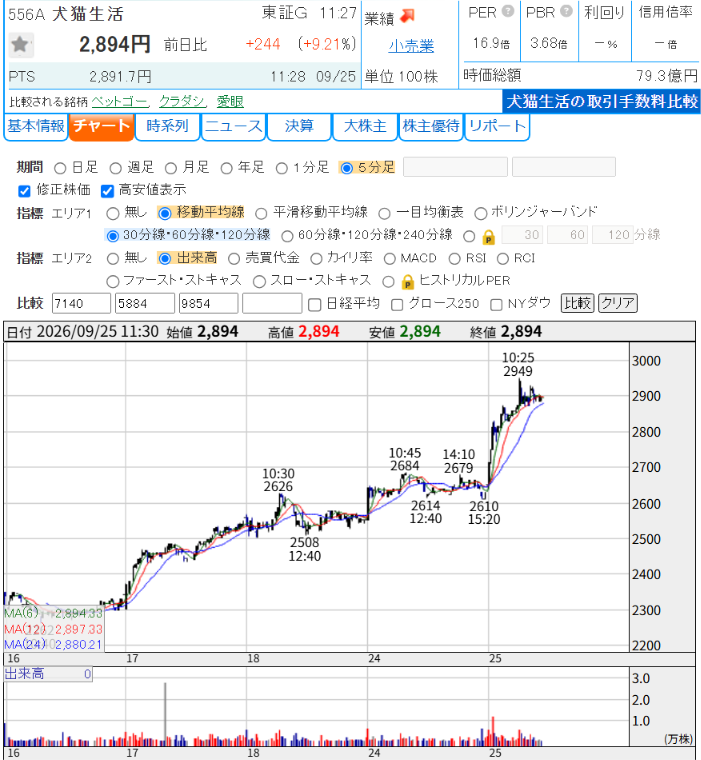The height and width of the screenshot is (760, 701).
Task: Select the 移動平均線 radio button
Action: point(165,213)
